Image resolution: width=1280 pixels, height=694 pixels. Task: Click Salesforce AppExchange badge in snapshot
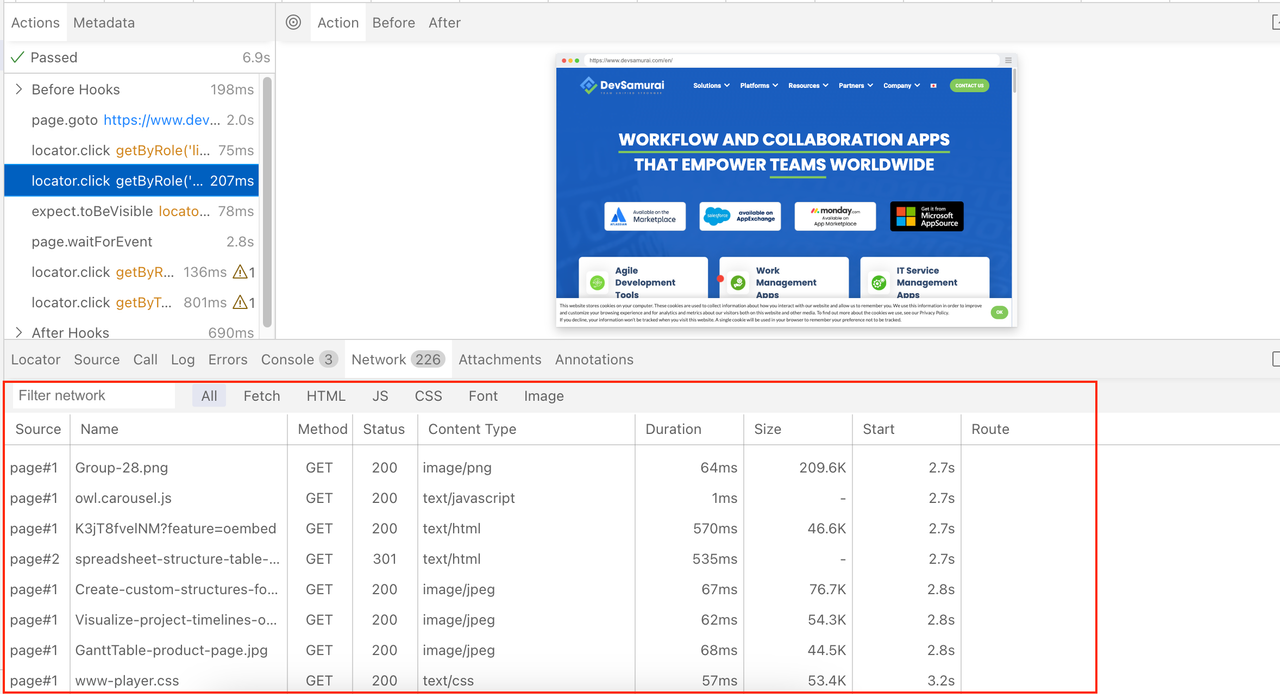(x=740, y=216)
